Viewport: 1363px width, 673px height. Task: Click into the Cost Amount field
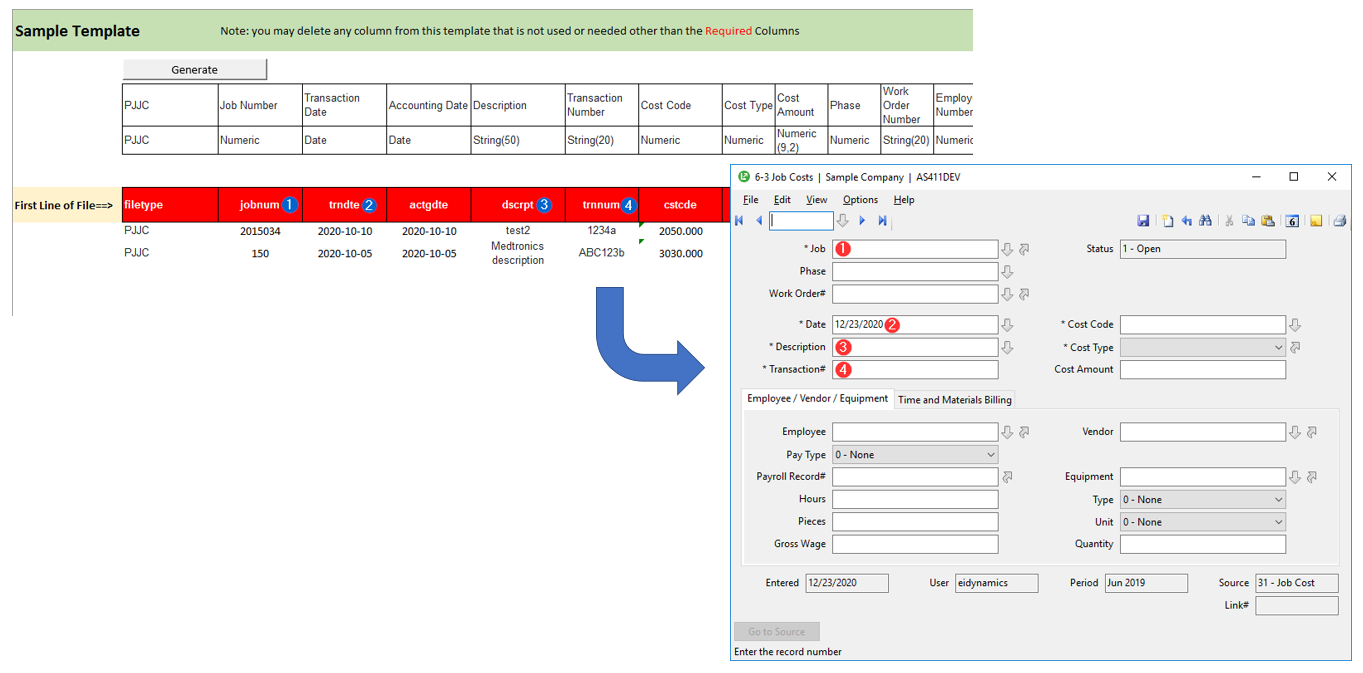(1202, 370)
